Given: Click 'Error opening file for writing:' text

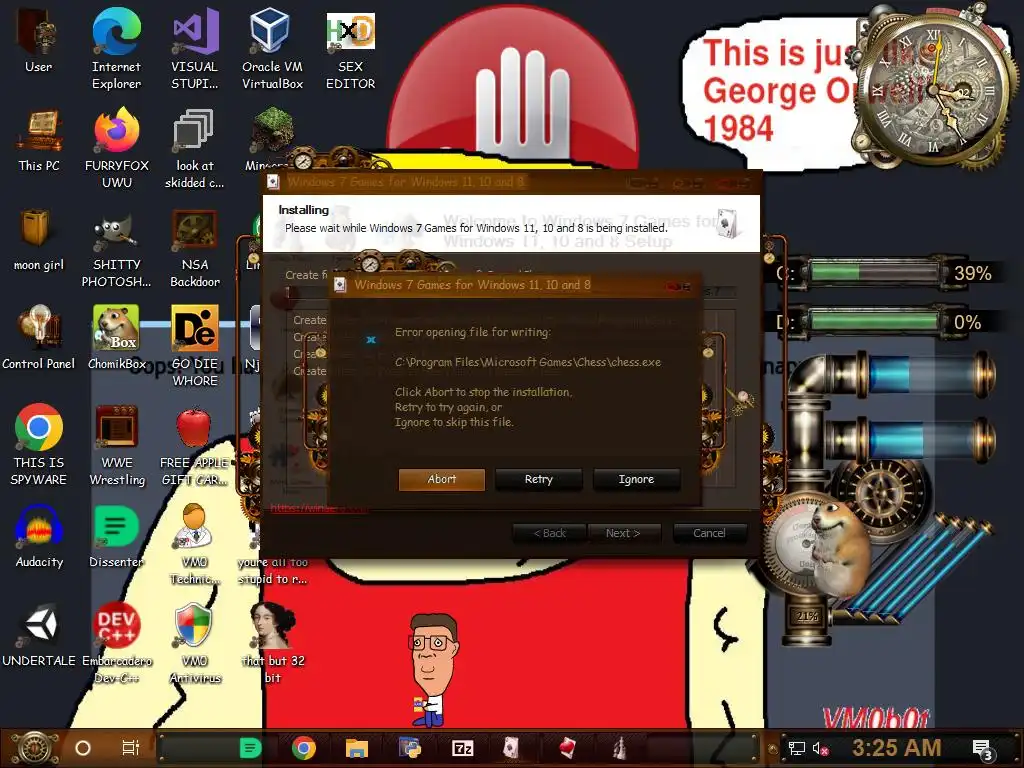Looking at the screenshot, I should click(x=473, y=332).
